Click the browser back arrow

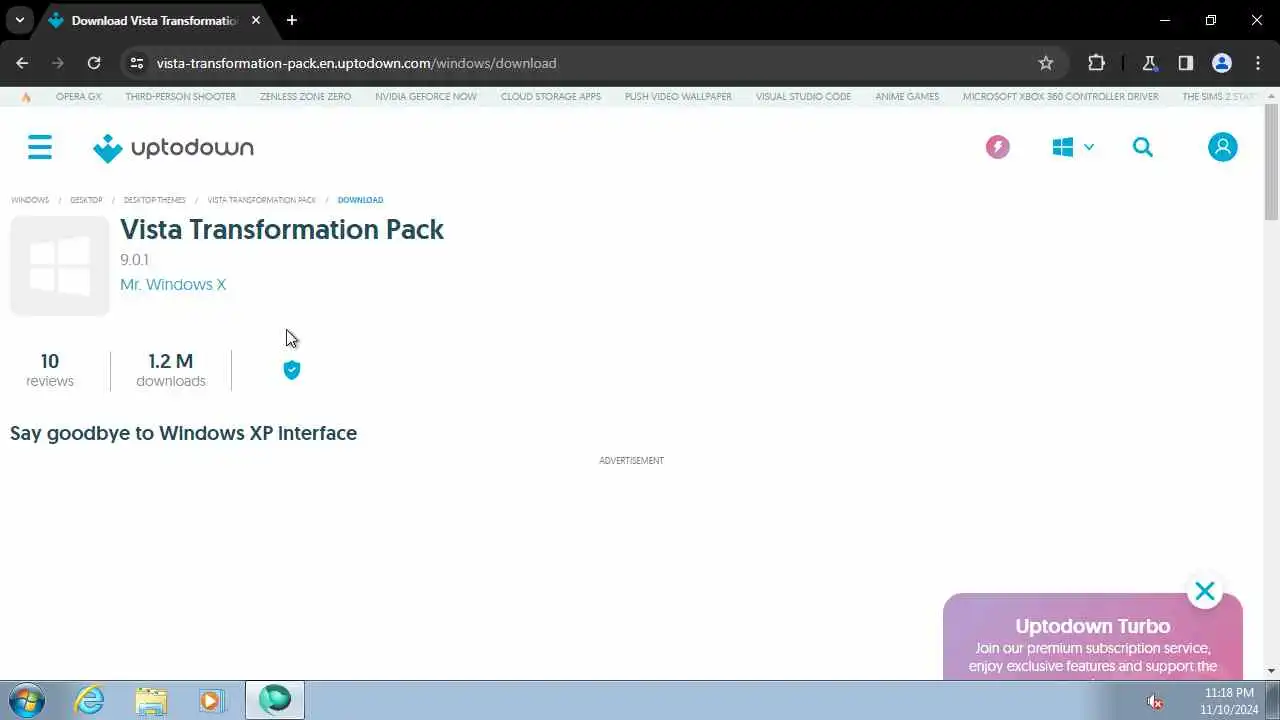22,63
